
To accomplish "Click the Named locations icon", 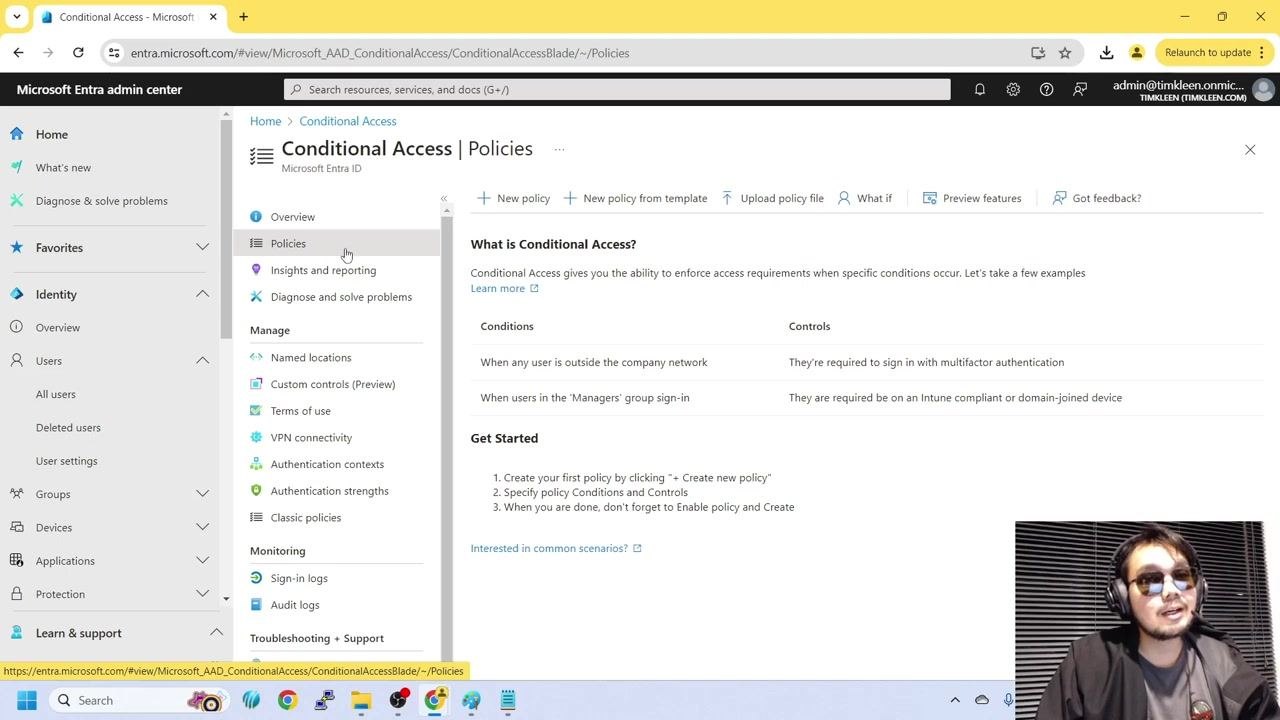I will 256,357.
